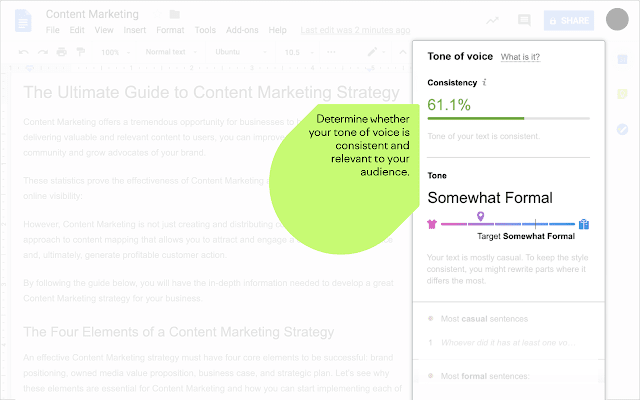The image size is (640, 400).
Task: Click the activity trend icon
Action: (492, 20)
